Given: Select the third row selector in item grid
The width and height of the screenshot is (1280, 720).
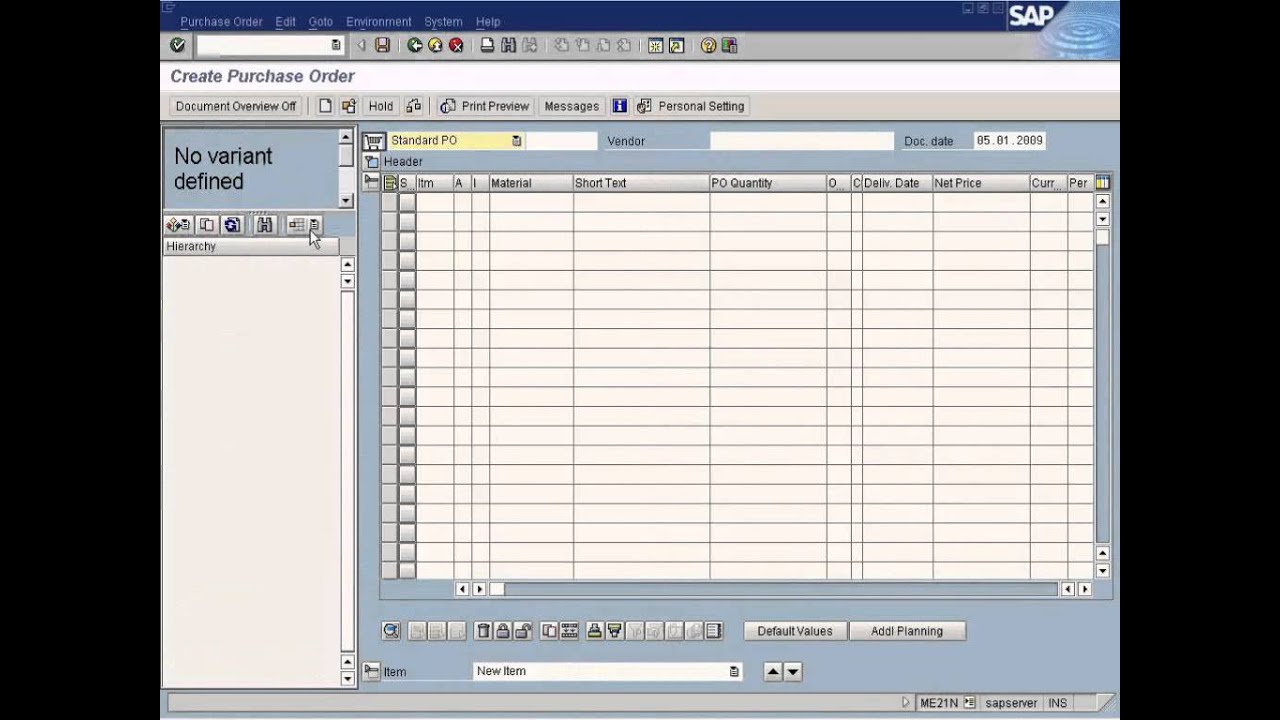Looking at the screenshot, I should (389, 241).
